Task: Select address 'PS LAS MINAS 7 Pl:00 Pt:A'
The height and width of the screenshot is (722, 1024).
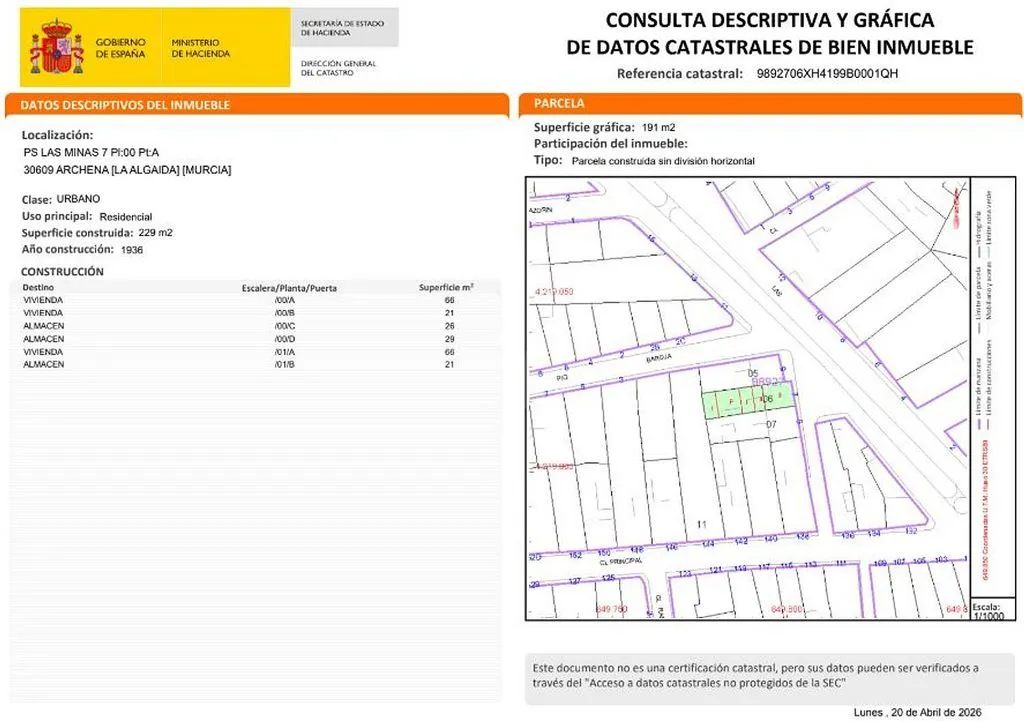Action: (x=91, y=153)
